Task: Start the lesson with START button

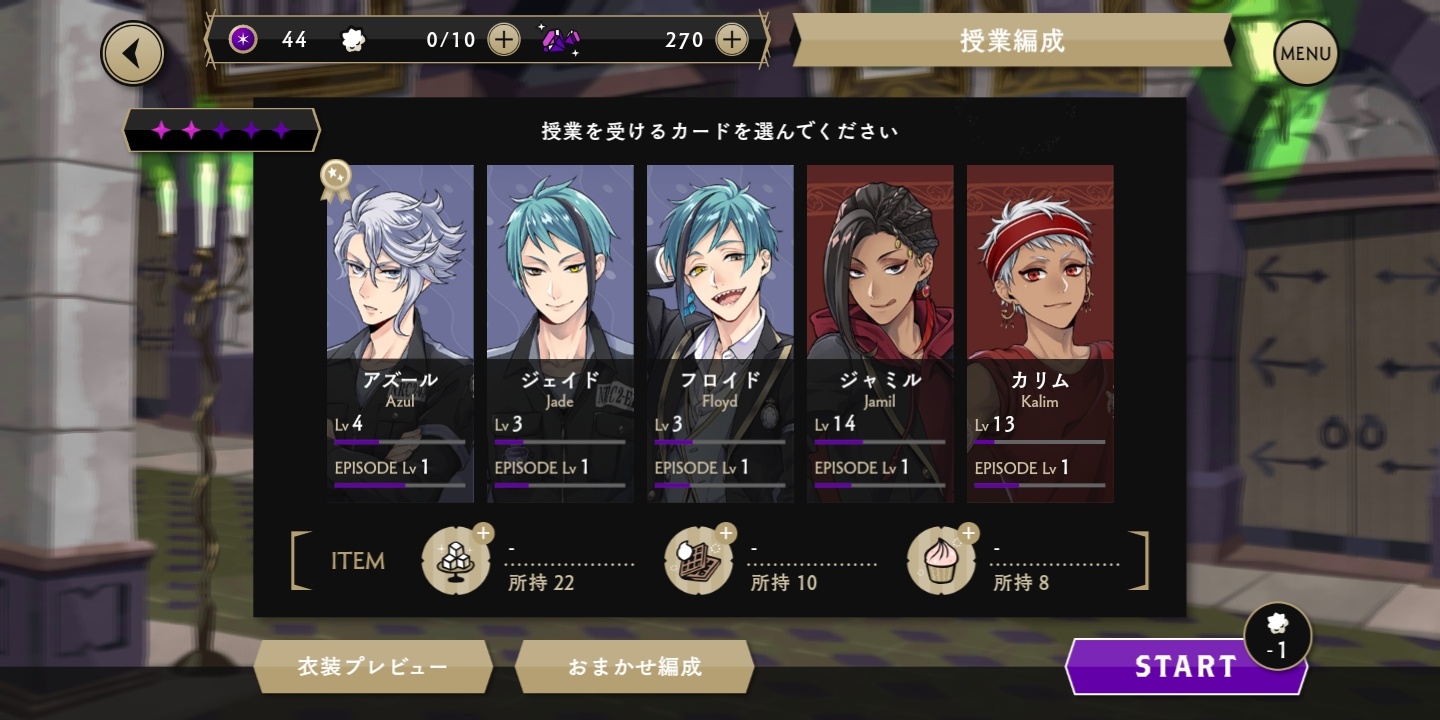Action: pos(1186,667)
